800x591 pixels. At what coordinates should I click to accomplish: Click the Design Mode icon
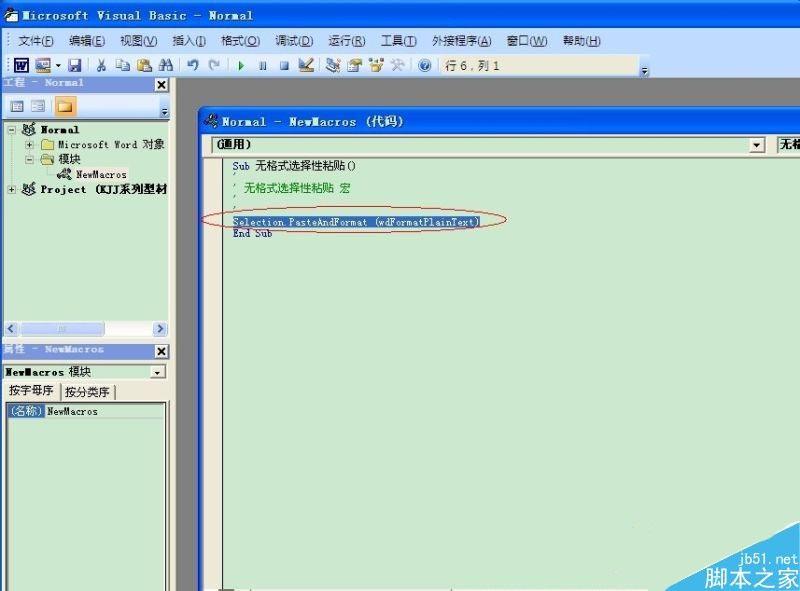(305, 65)
